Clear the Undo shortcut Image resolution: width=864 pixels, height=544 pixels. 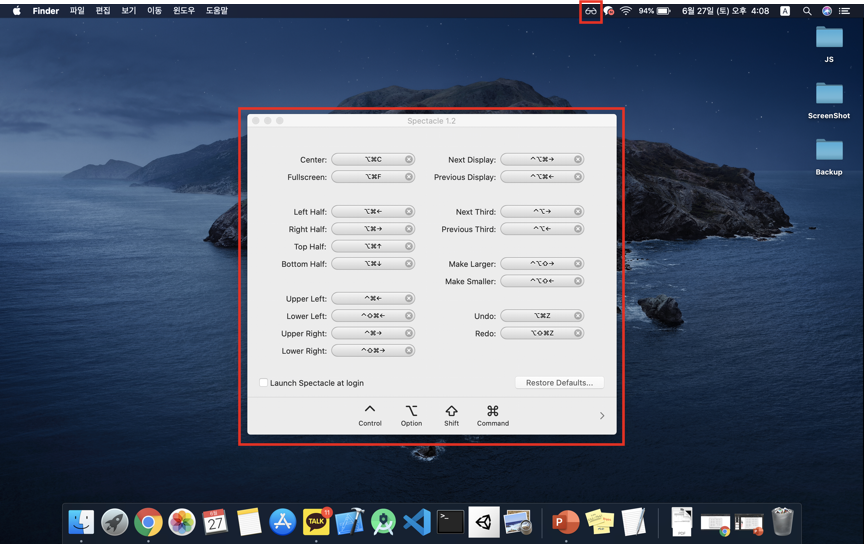click(577, 316)
